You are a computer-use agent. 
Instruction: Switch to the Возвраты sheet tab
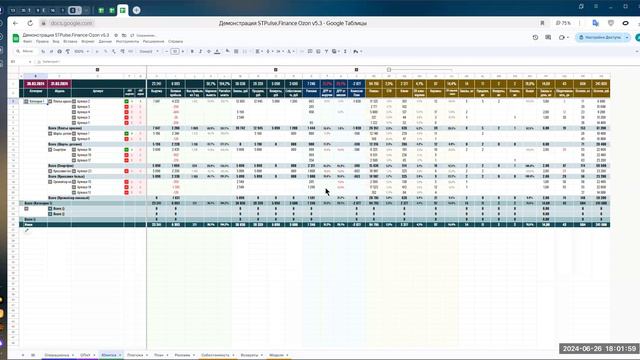coord(249,355)
